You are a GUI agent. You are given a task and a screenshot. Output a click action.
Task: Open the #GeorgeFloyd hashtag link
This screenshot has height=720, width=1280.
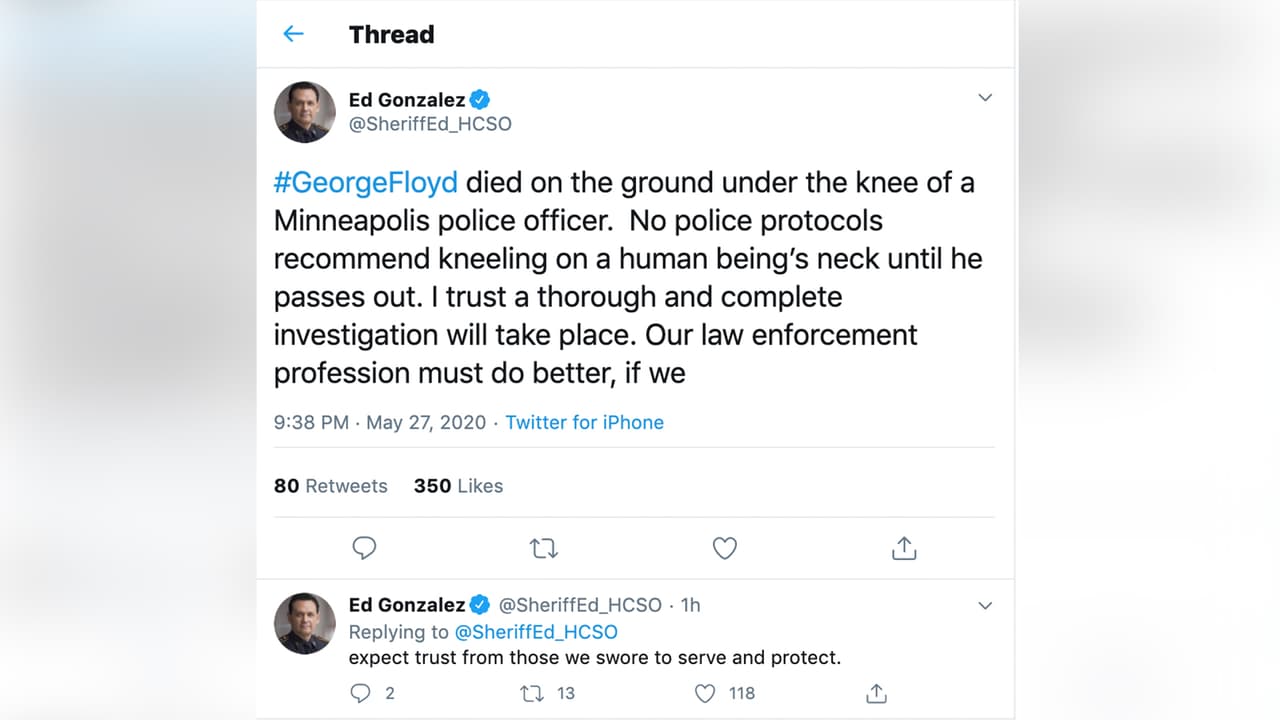point(366,182)
